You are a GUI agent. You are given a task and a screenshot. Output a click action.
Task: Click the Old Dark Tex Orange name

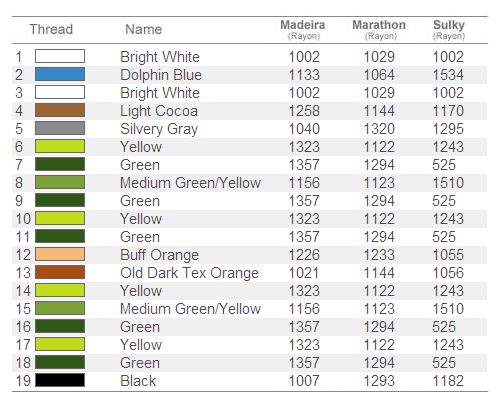point(189,273)
